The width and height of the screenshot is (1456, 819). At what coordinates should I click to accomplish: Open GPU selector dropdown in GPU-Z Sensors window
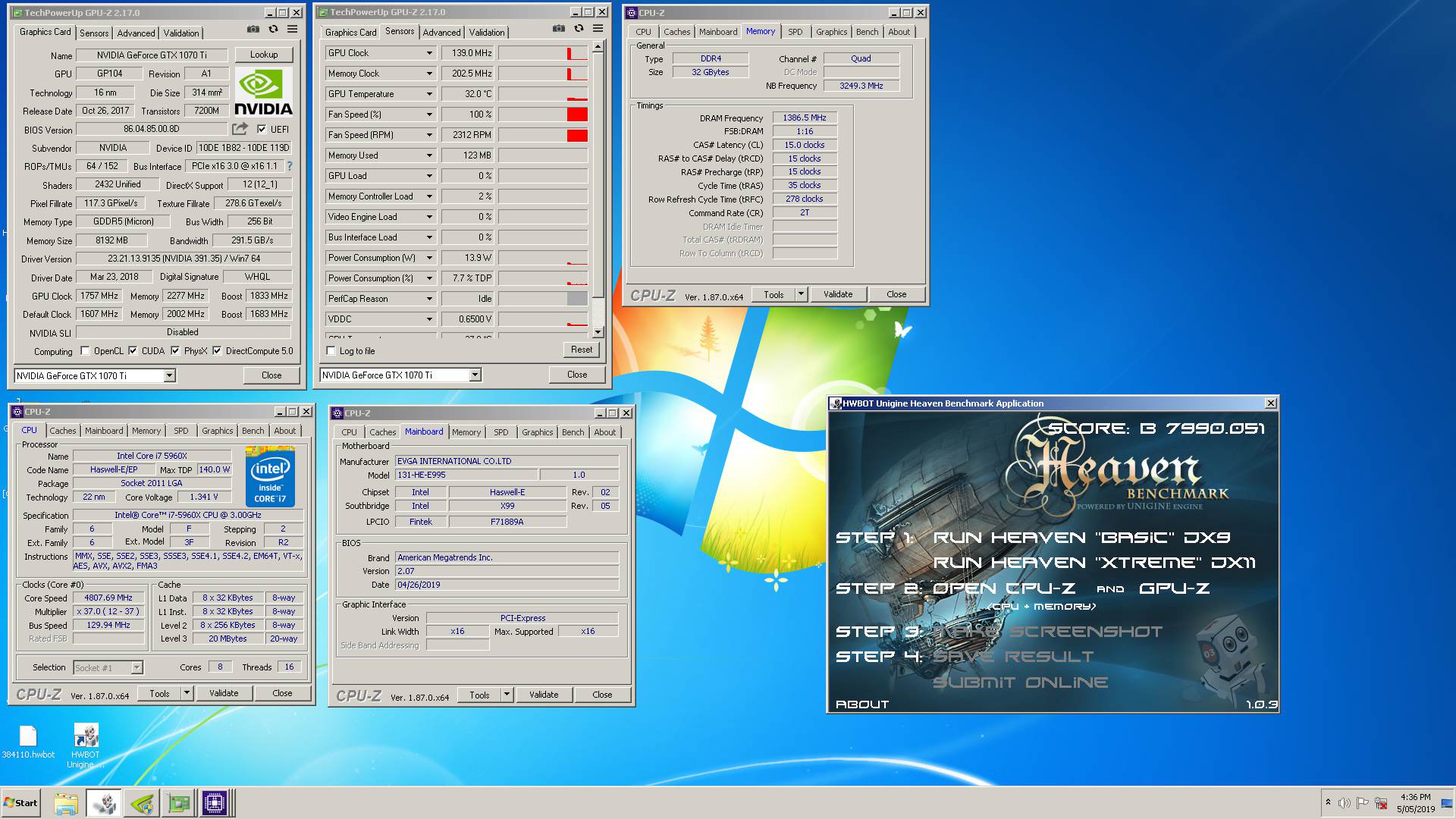[475, 375]
